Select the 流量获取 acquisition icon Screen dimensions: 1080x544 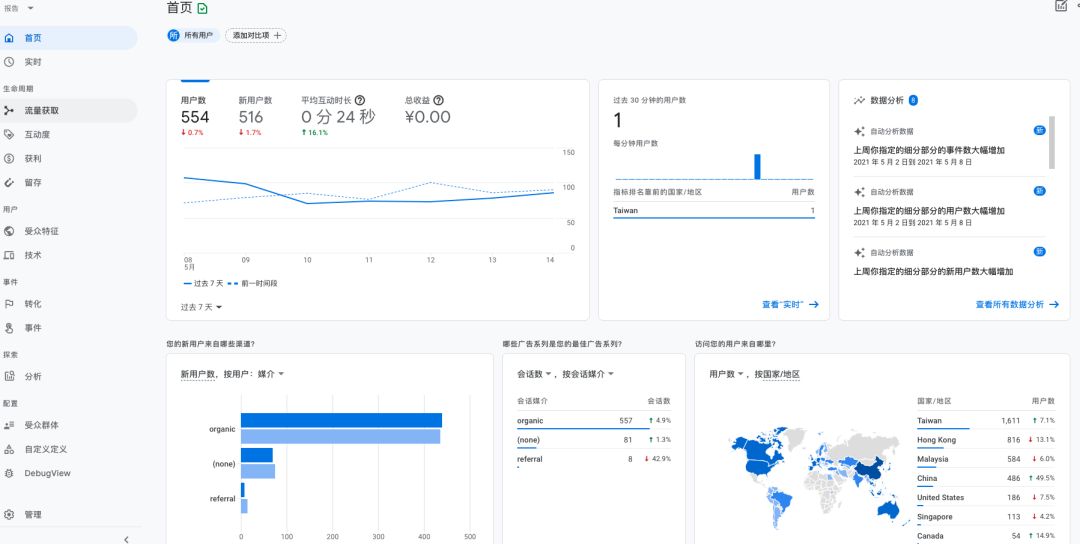[9, 110]
